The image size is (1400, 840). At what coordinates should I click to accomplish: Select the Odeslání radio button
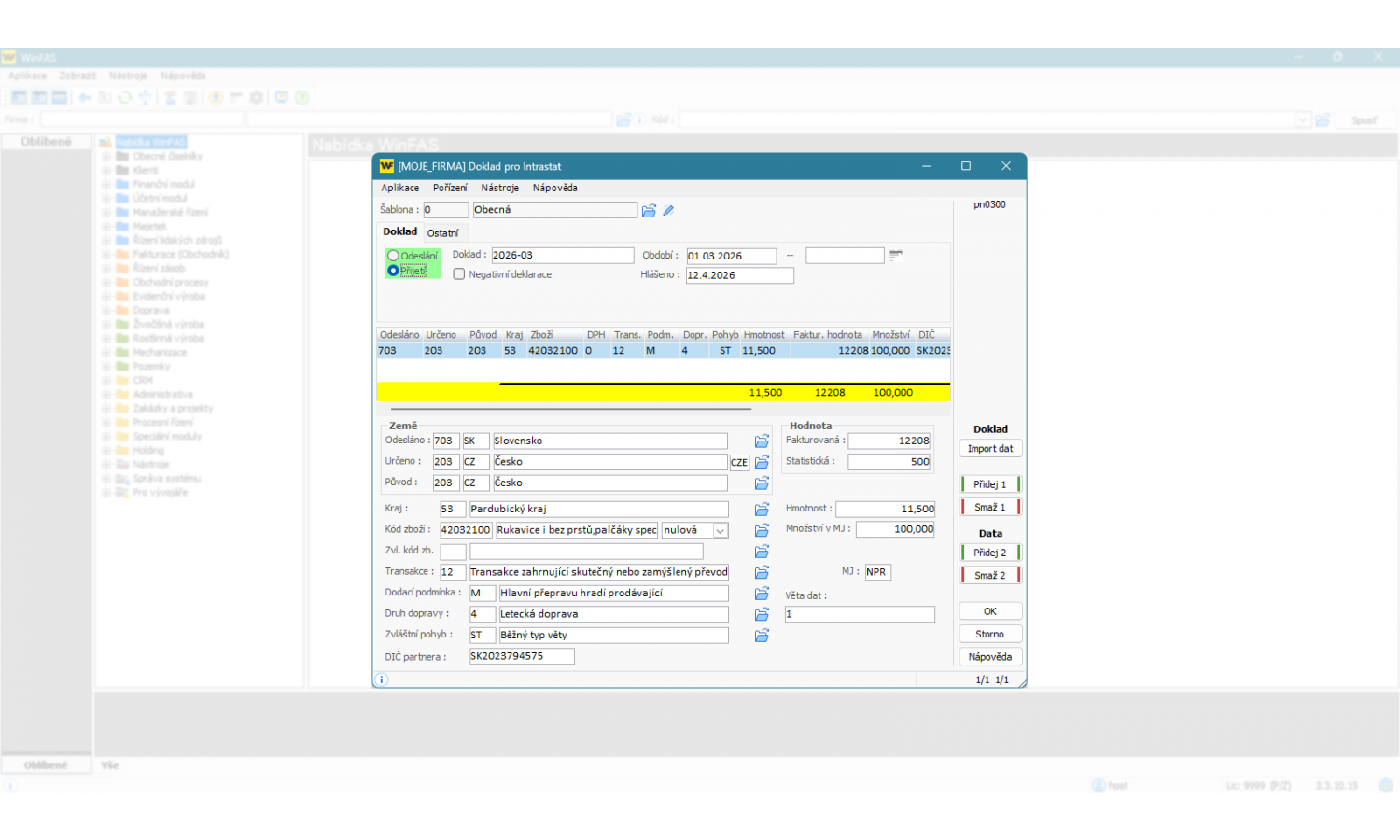394,256
